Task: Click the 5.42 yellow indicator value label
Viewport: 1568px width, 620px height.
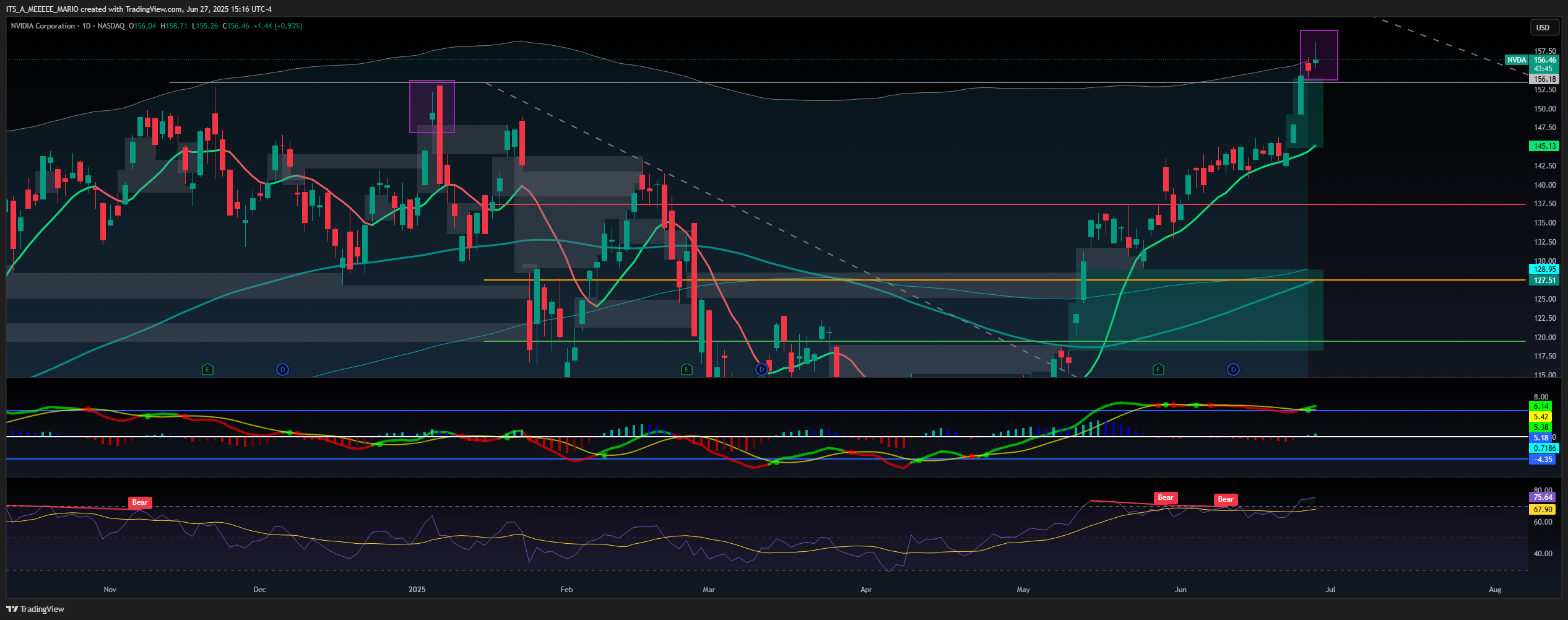Action: pos(1541,417)
